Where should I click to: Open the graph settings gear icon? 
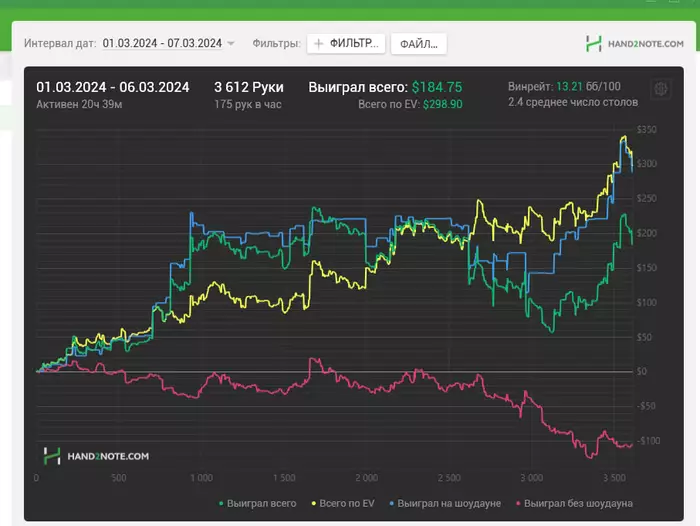click(661, 89)
